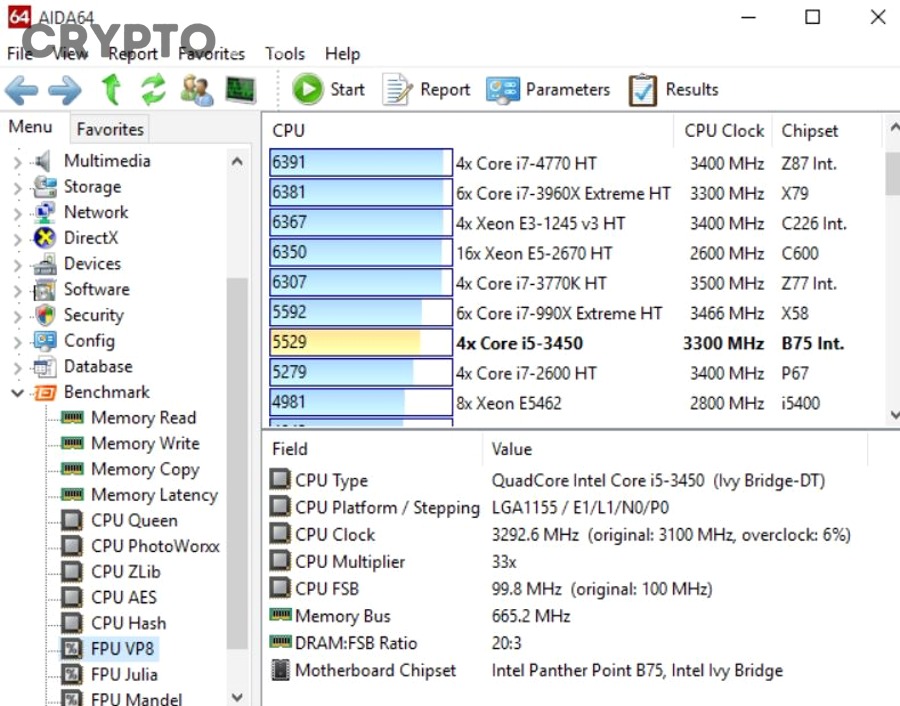Expand the Storage tree node

[x=17, y=188]
